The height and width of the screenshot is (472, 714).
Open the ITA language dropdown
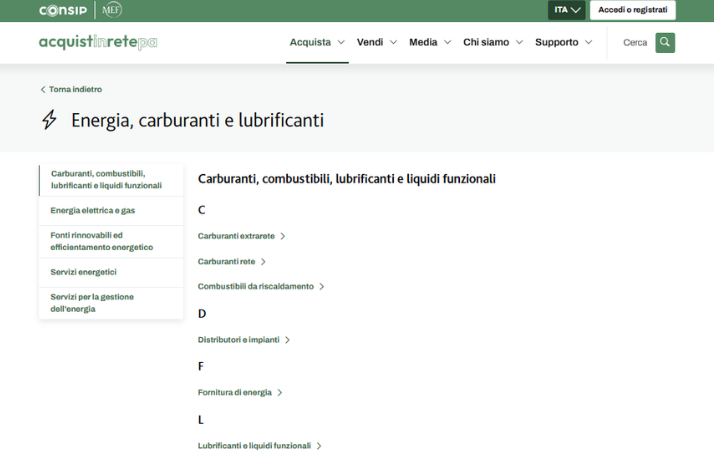click(566, 10)
